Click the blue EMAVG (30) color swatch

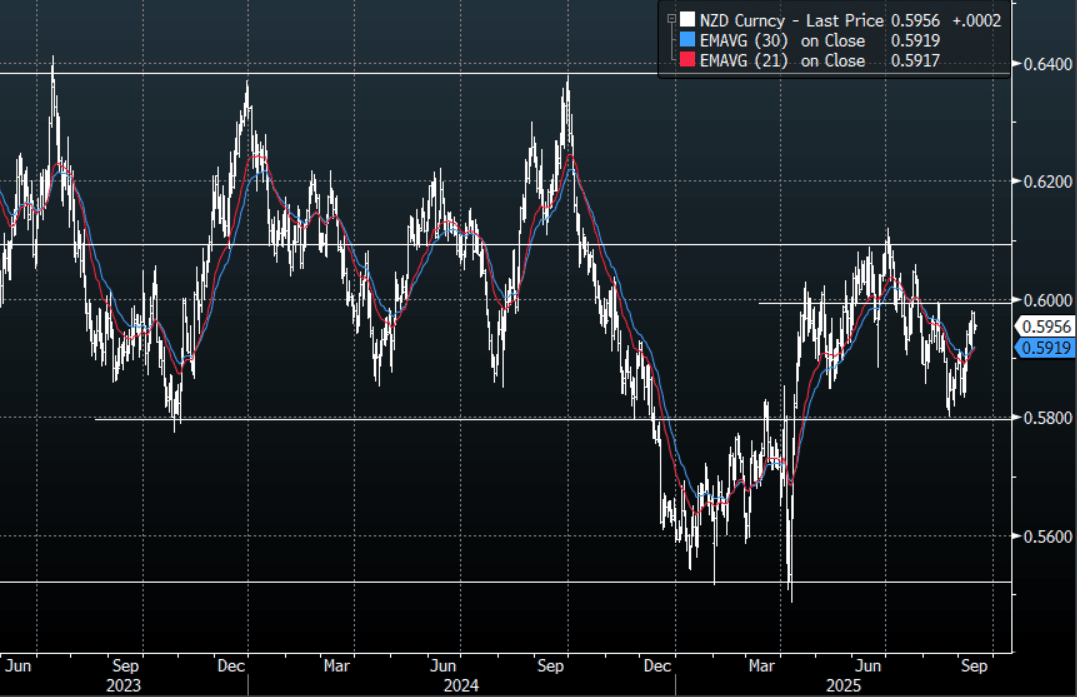(686, 41)
